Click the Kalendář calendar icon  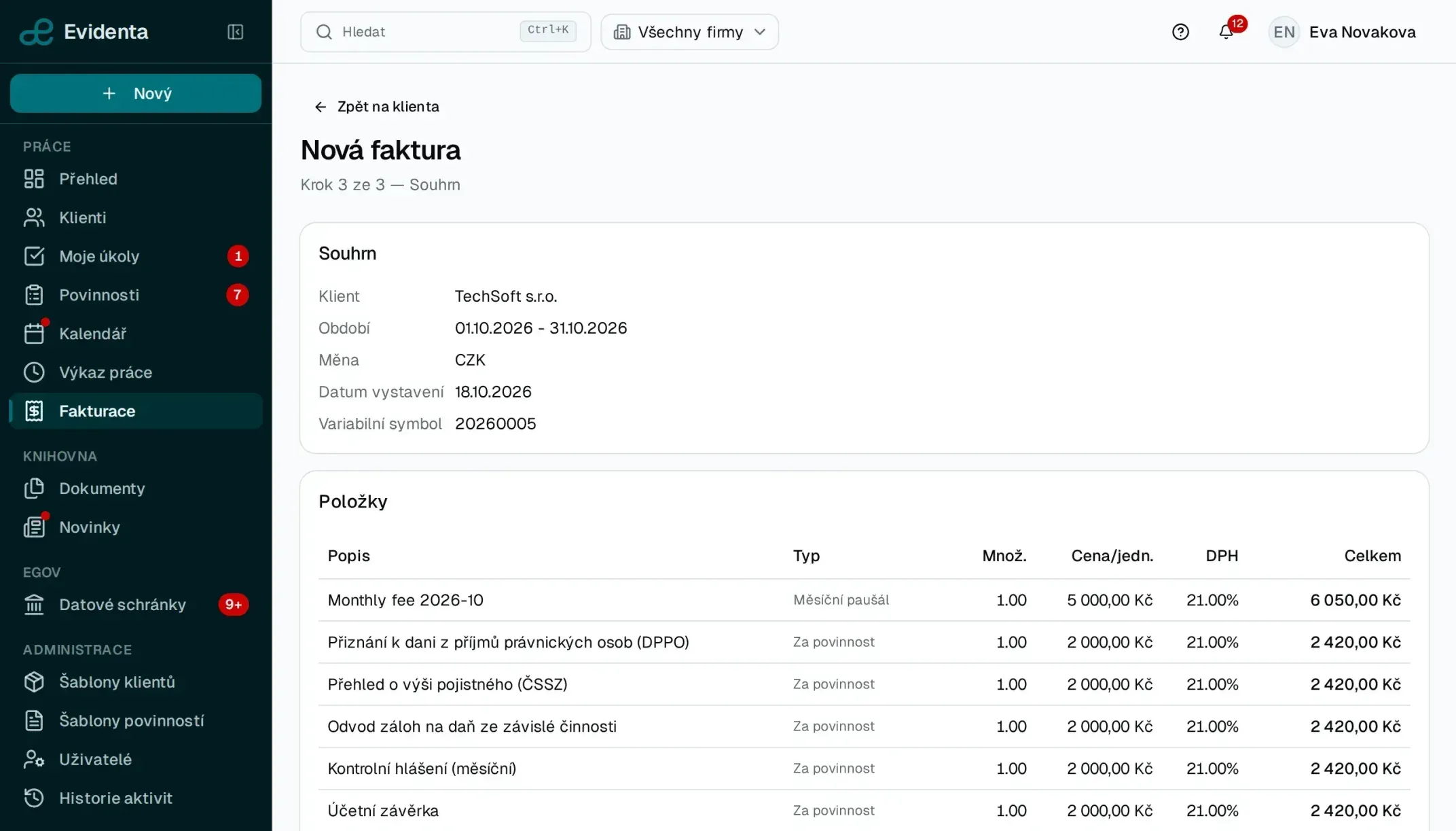pyautogui.click(x=34, y=334)
